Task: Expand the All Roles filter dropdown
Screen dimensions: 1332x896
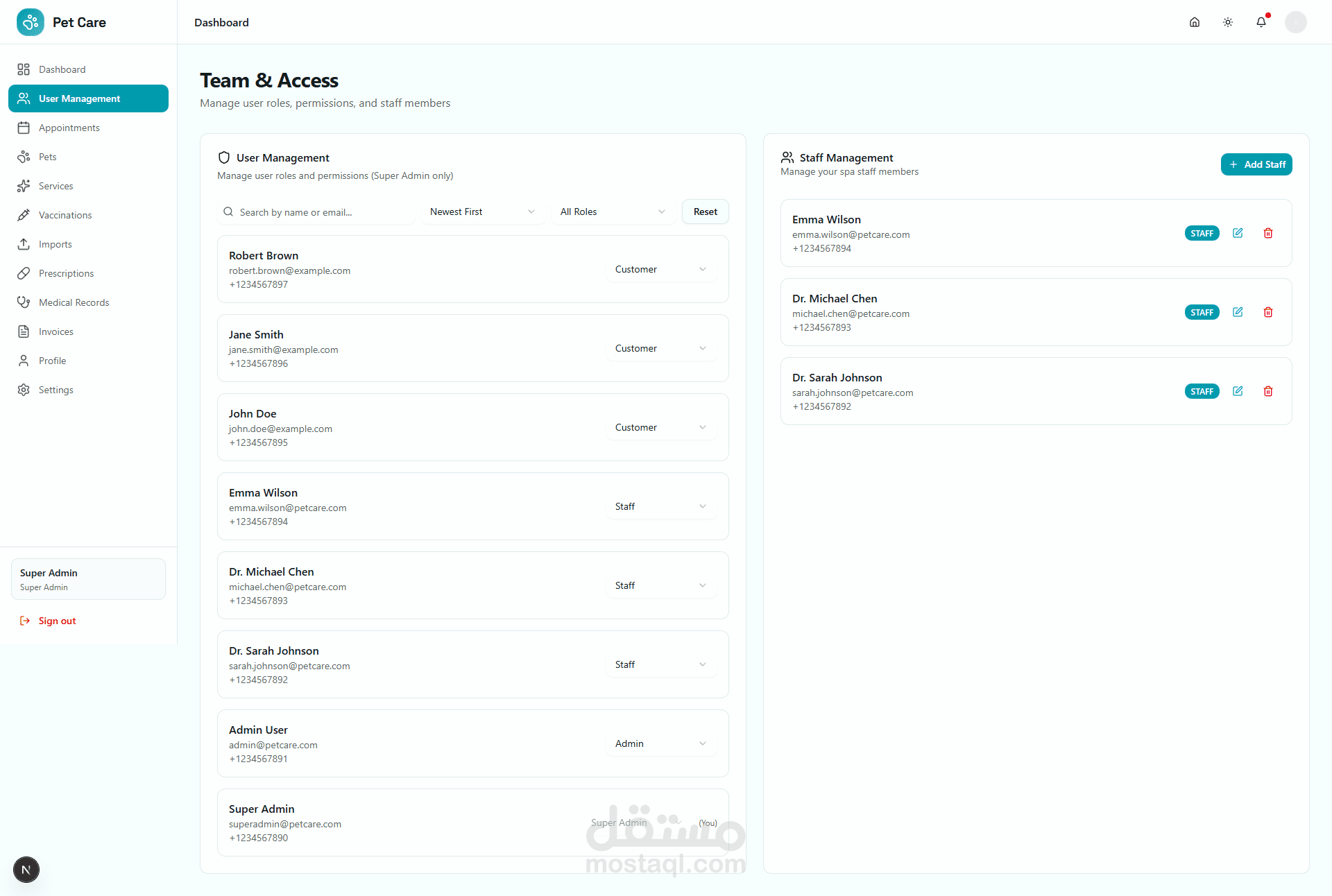Action: [613, 212]
